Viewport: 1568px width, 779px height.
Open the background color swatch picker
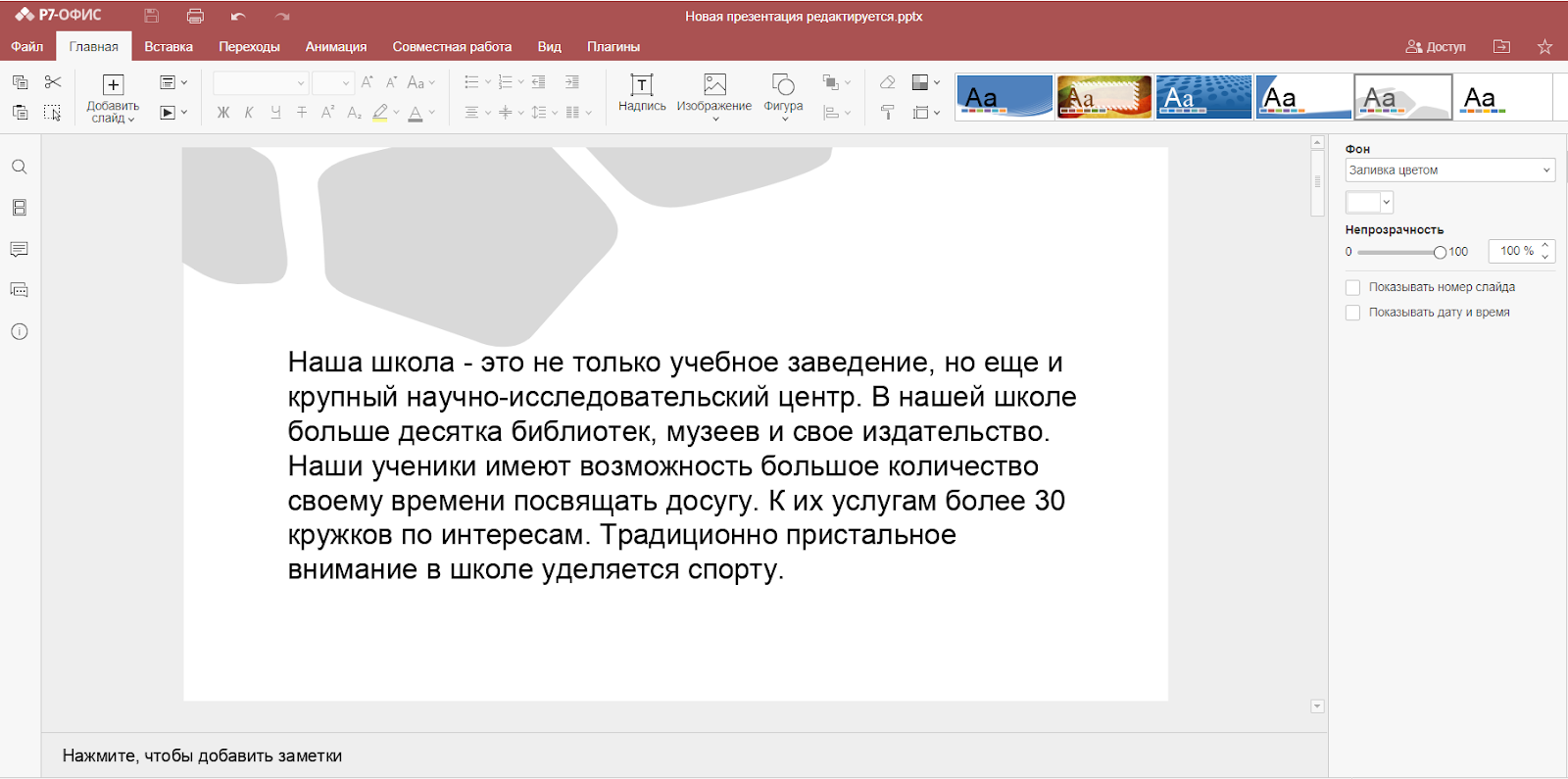[x=1369, y=203]
